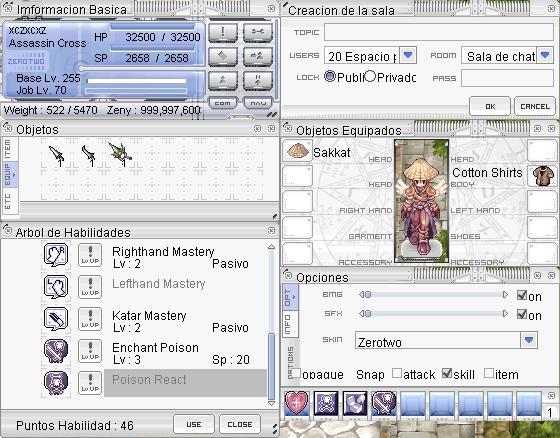Select the Poison React skill row
This screenshot has width=560, height=438.
(185, 383)
